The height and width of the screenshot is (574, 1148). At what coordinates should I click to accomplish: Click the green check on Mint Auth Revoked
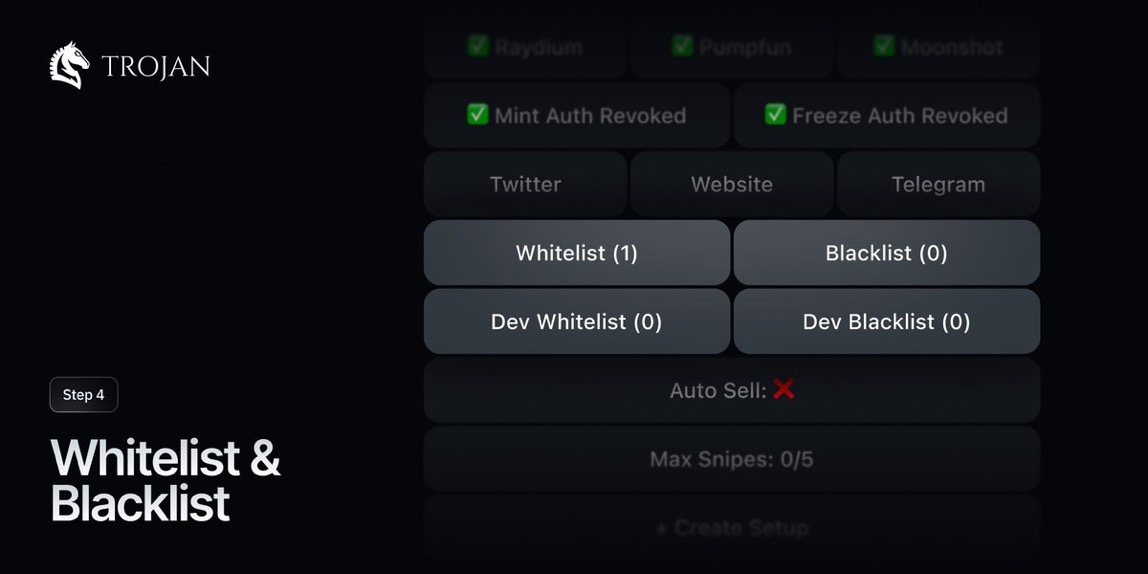pos(478,115)
